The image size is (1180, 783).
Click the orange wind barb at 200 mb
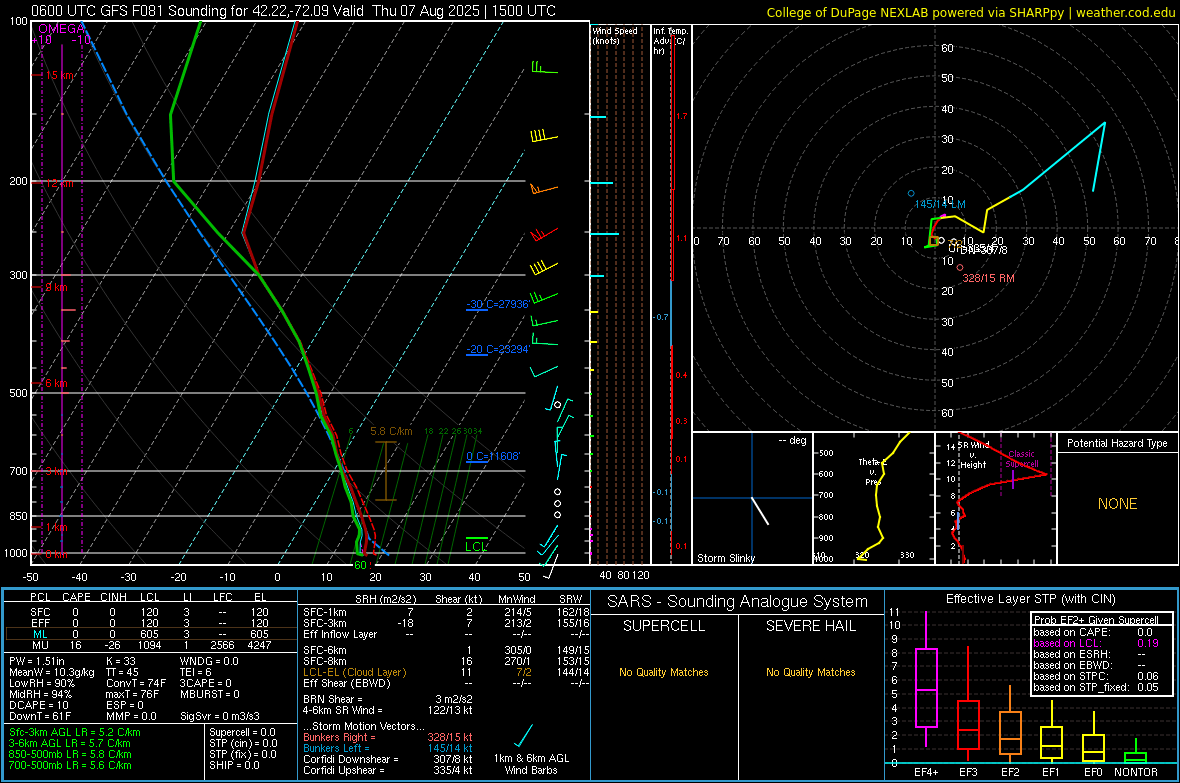click(x=544, y=188)
